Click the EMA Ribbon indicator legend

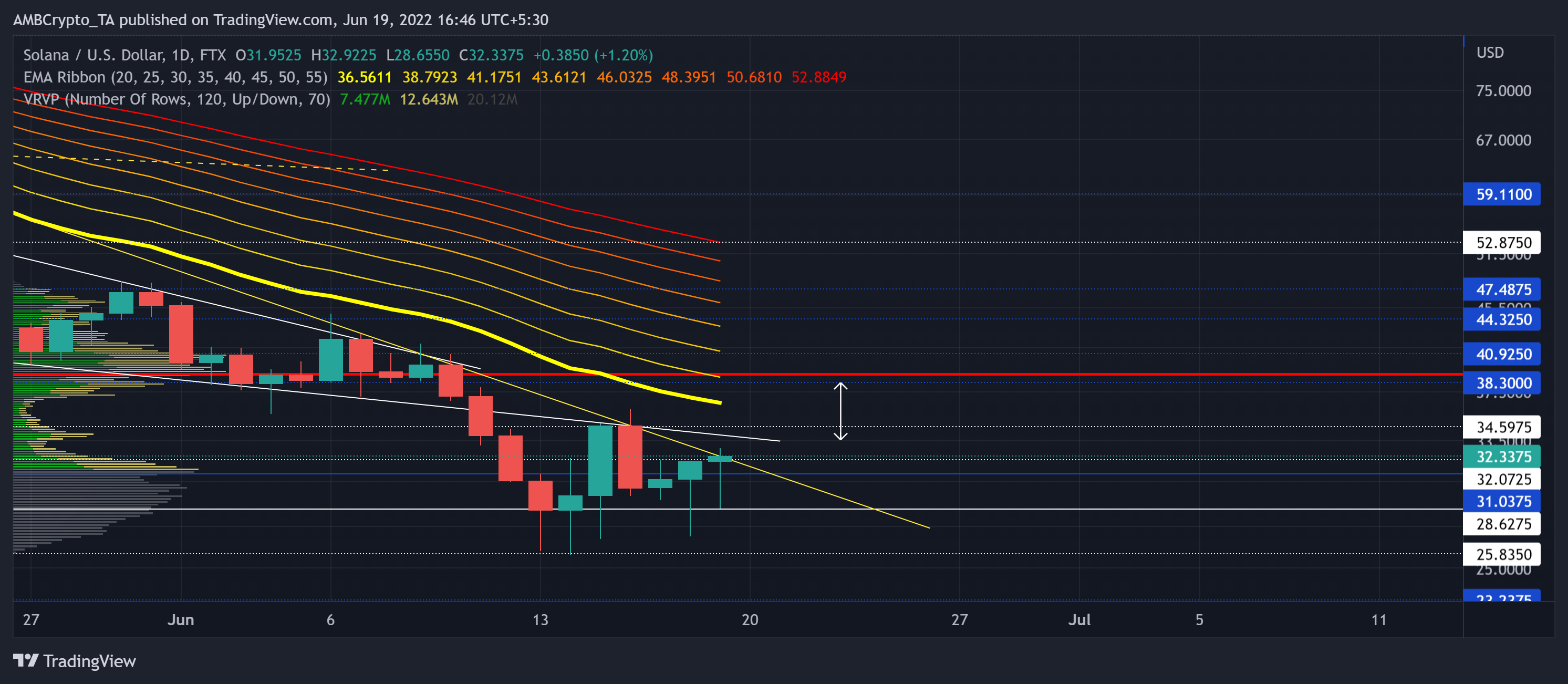click(x=175, y=77)
